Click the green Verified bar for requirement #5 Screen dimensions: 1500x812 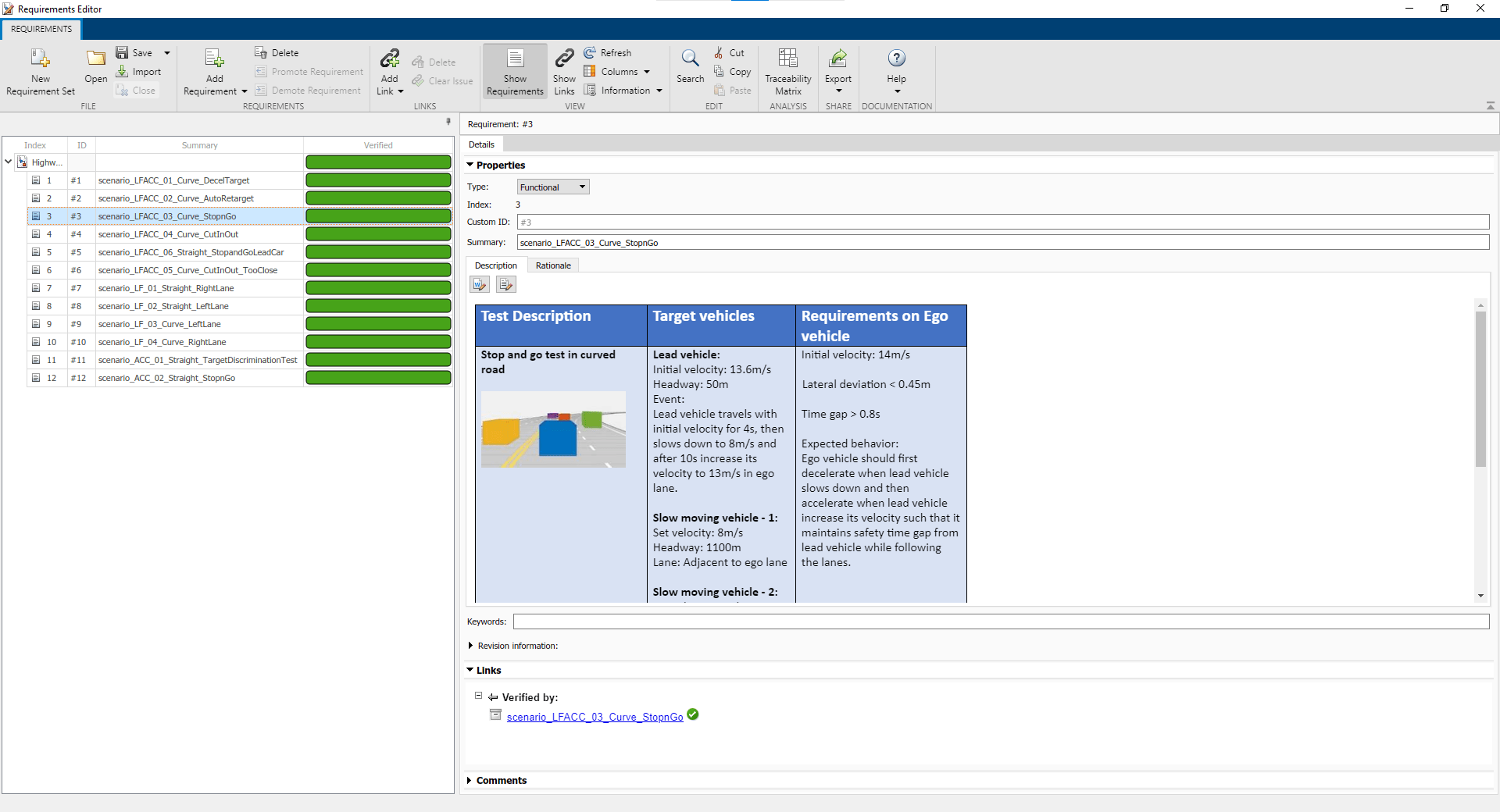pyautogui.click(x=378, y=252)
